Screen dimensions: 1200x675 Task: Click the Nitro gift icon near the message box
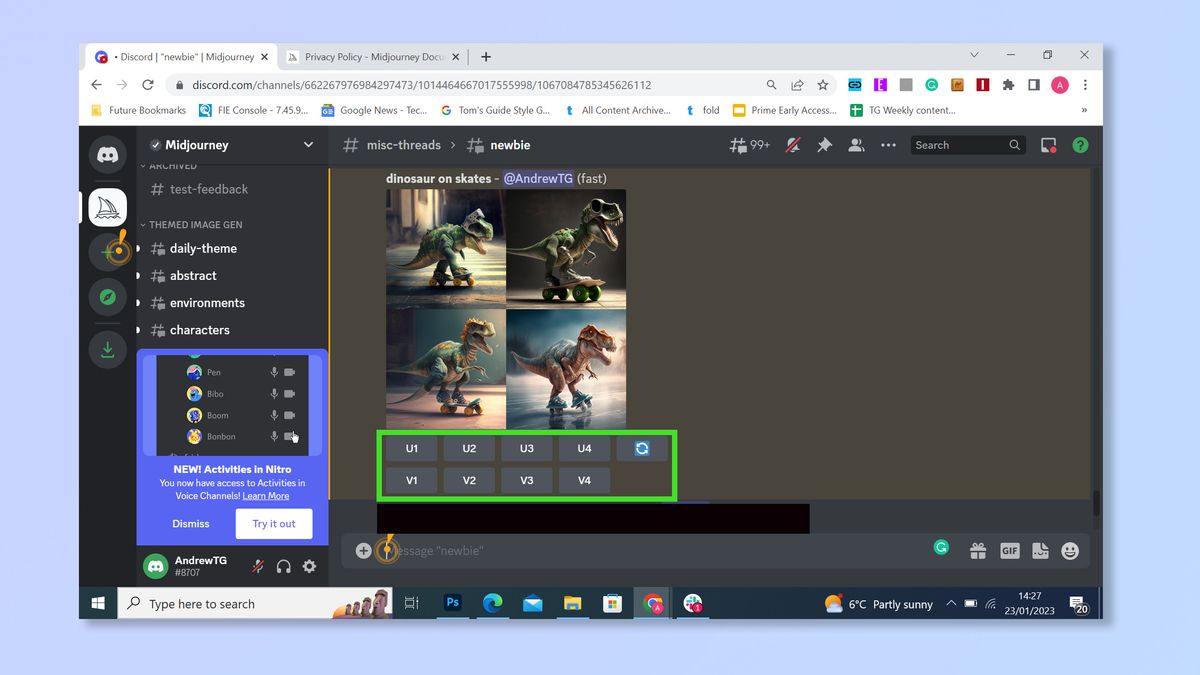pos(977,550)
